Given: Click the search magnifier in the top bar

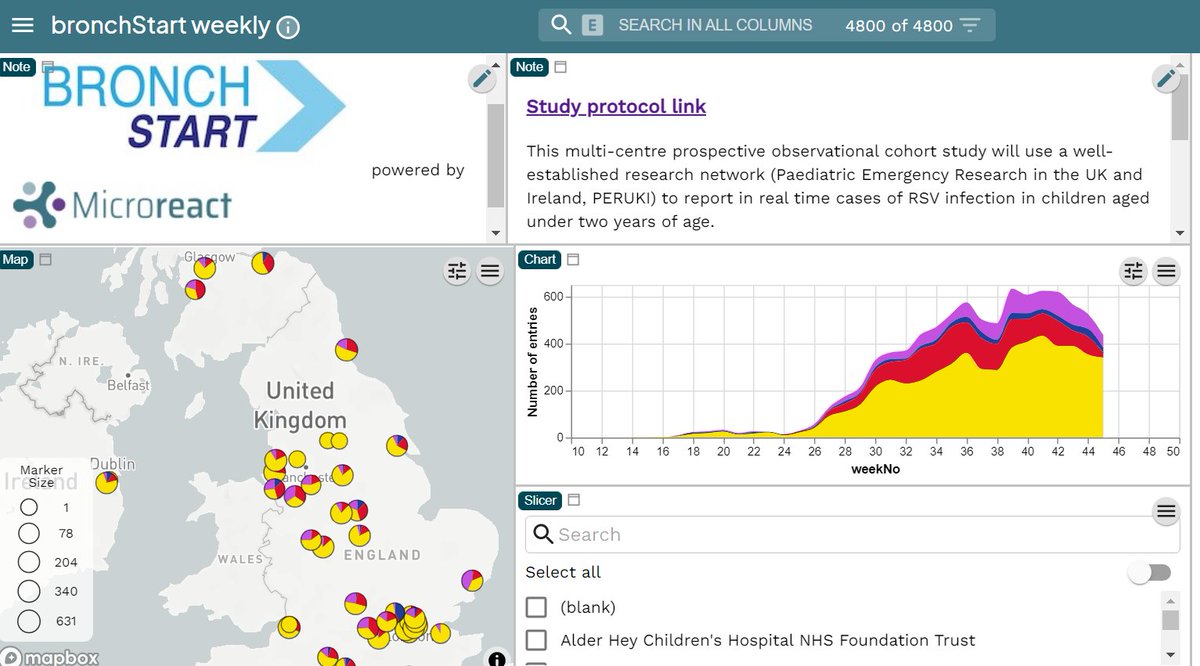Looking at the screenshot, I should coord(561,25).
